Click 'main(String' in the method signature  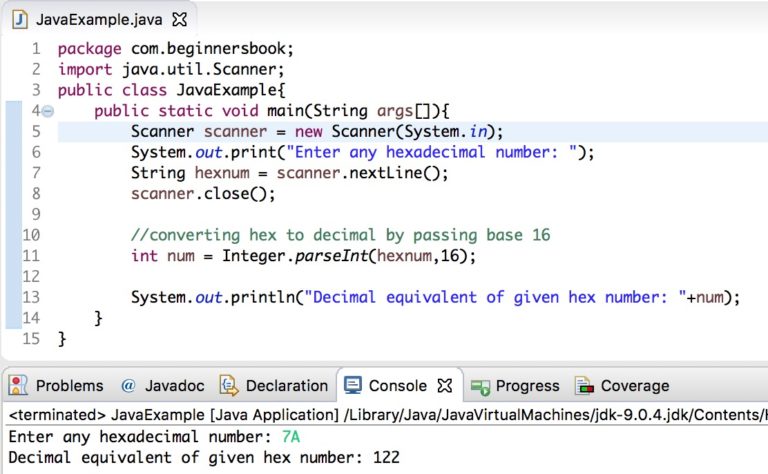point(317,111)
